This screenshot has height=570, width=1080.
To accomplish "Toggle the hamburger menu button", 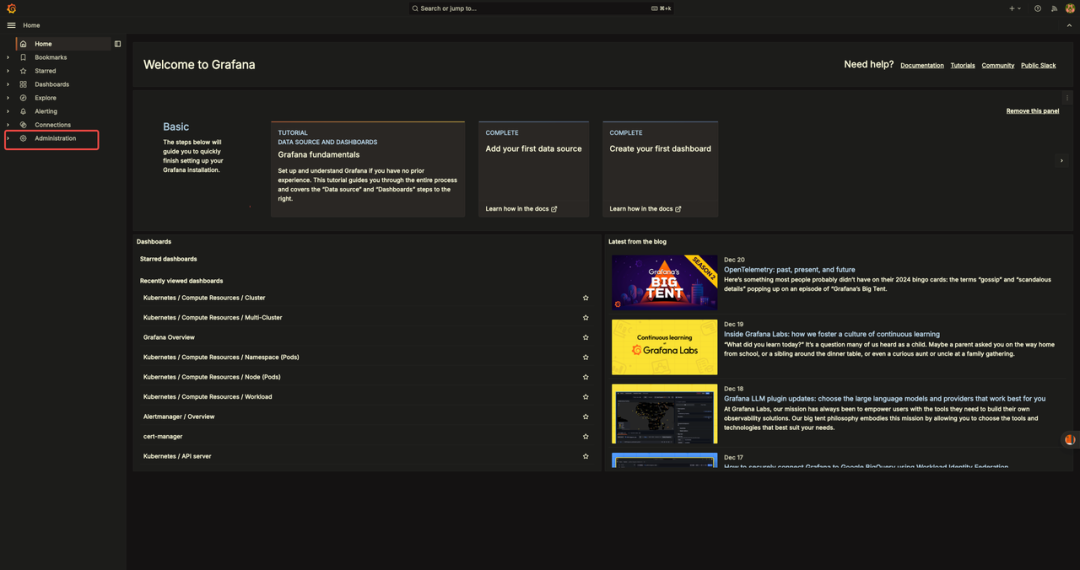I will (x=11, y=25).
